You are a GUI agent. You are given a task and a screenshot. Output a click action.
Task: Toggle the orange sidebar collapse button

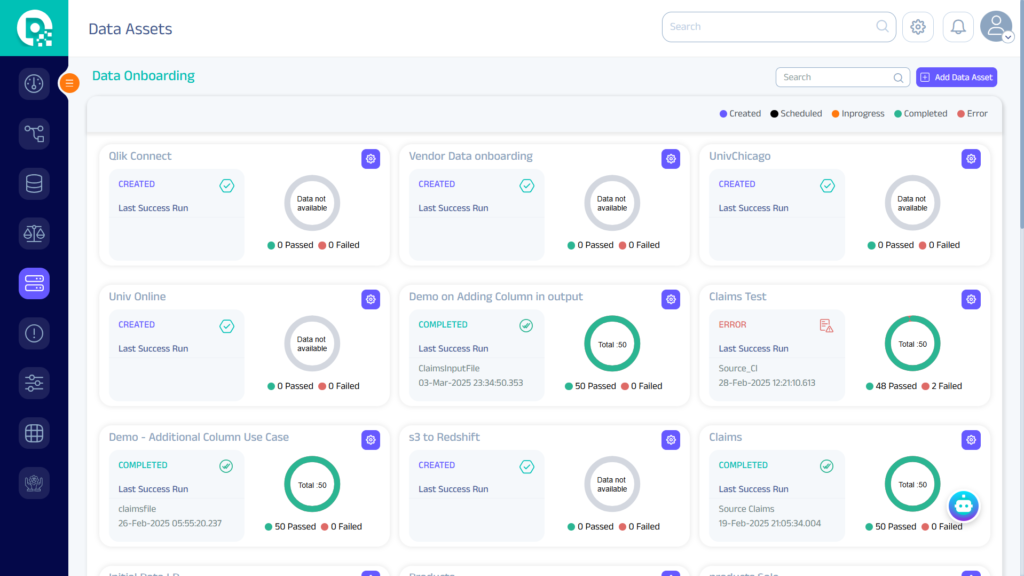click(x=69, y=83)
